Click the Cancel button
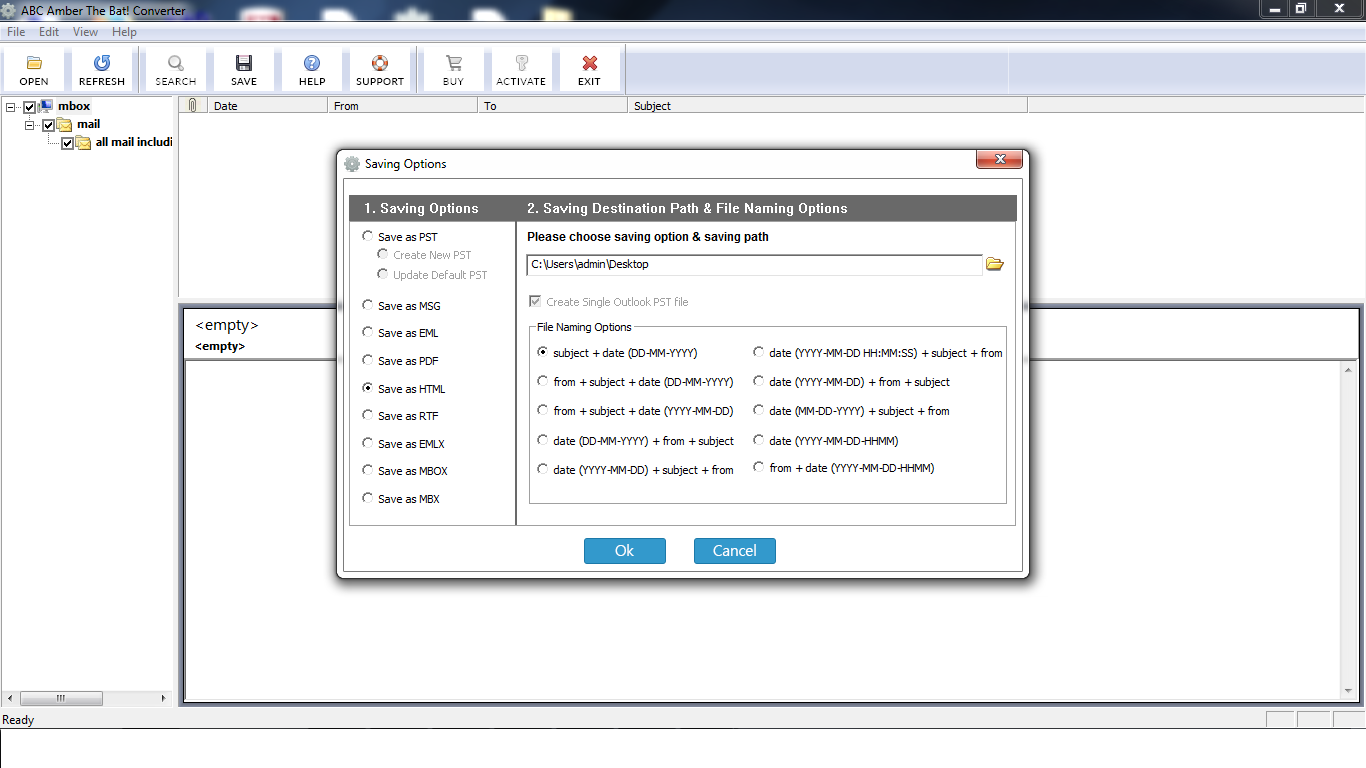The image size is (1366, 768). tap(735, 551)
